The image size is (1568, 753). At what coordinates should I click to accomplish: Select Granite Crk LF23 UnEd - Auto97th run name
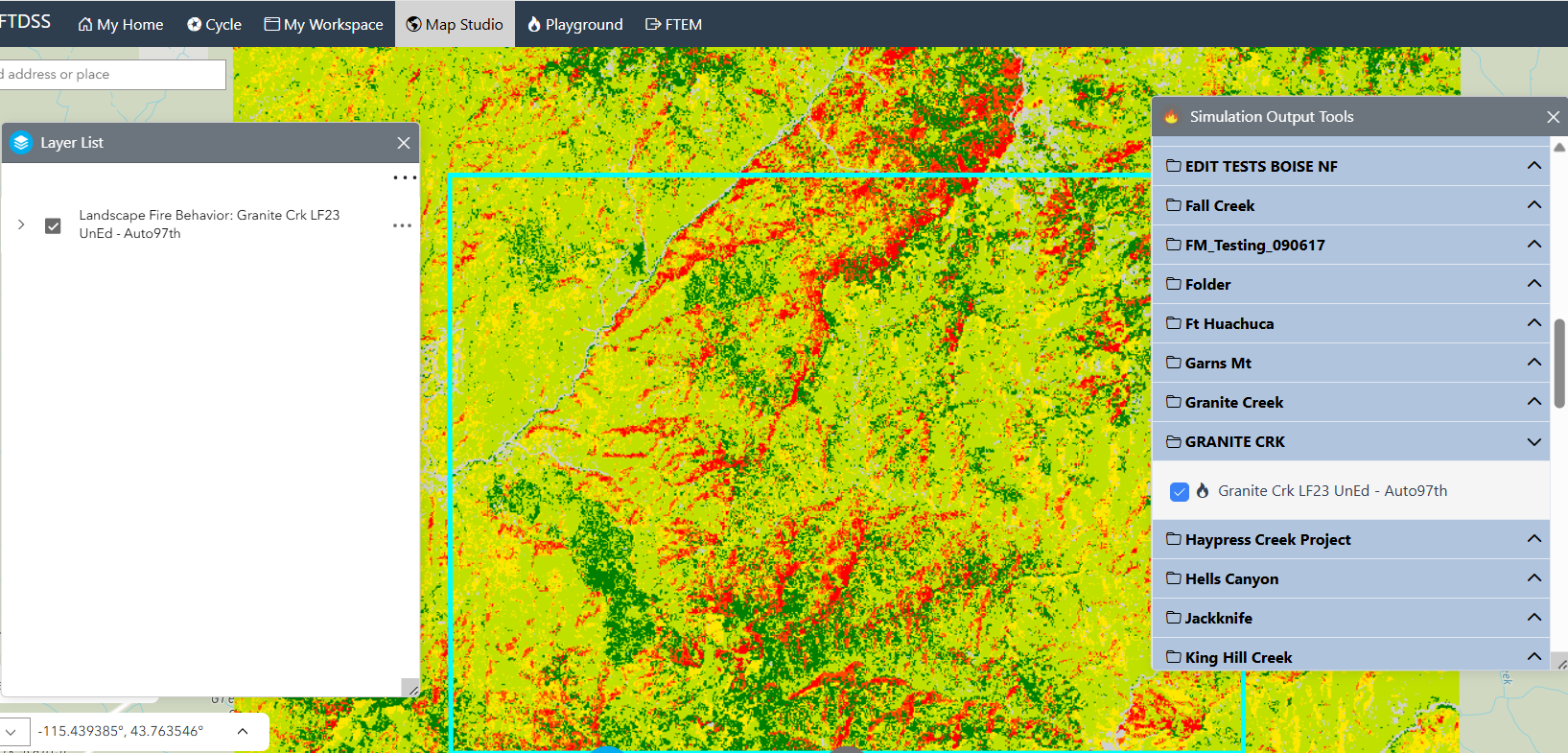coord(1333,491)
